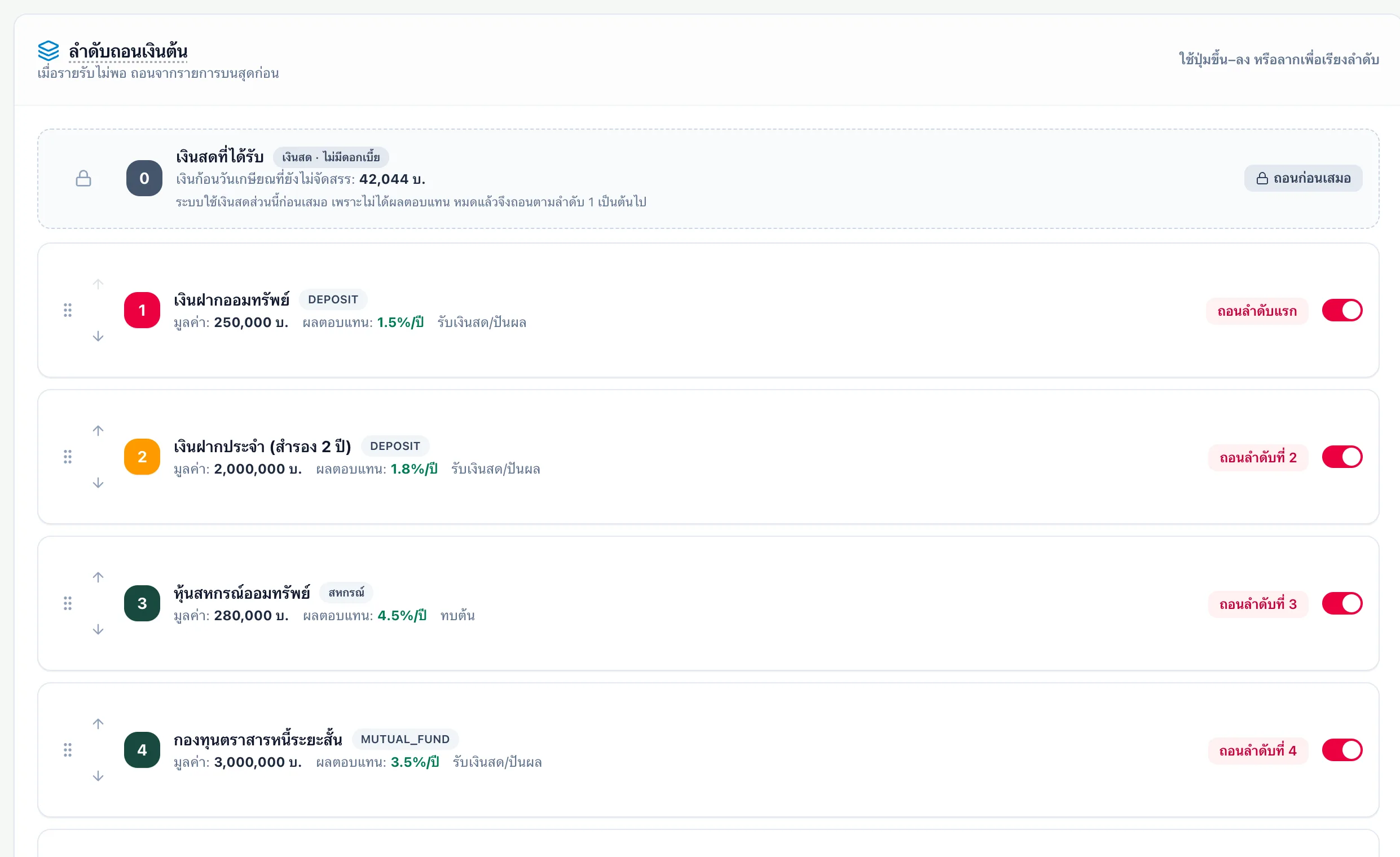The height and width of the screenshot is (857, 1400).
Task: Click the red number 1 badge
Action: (142, 310)
